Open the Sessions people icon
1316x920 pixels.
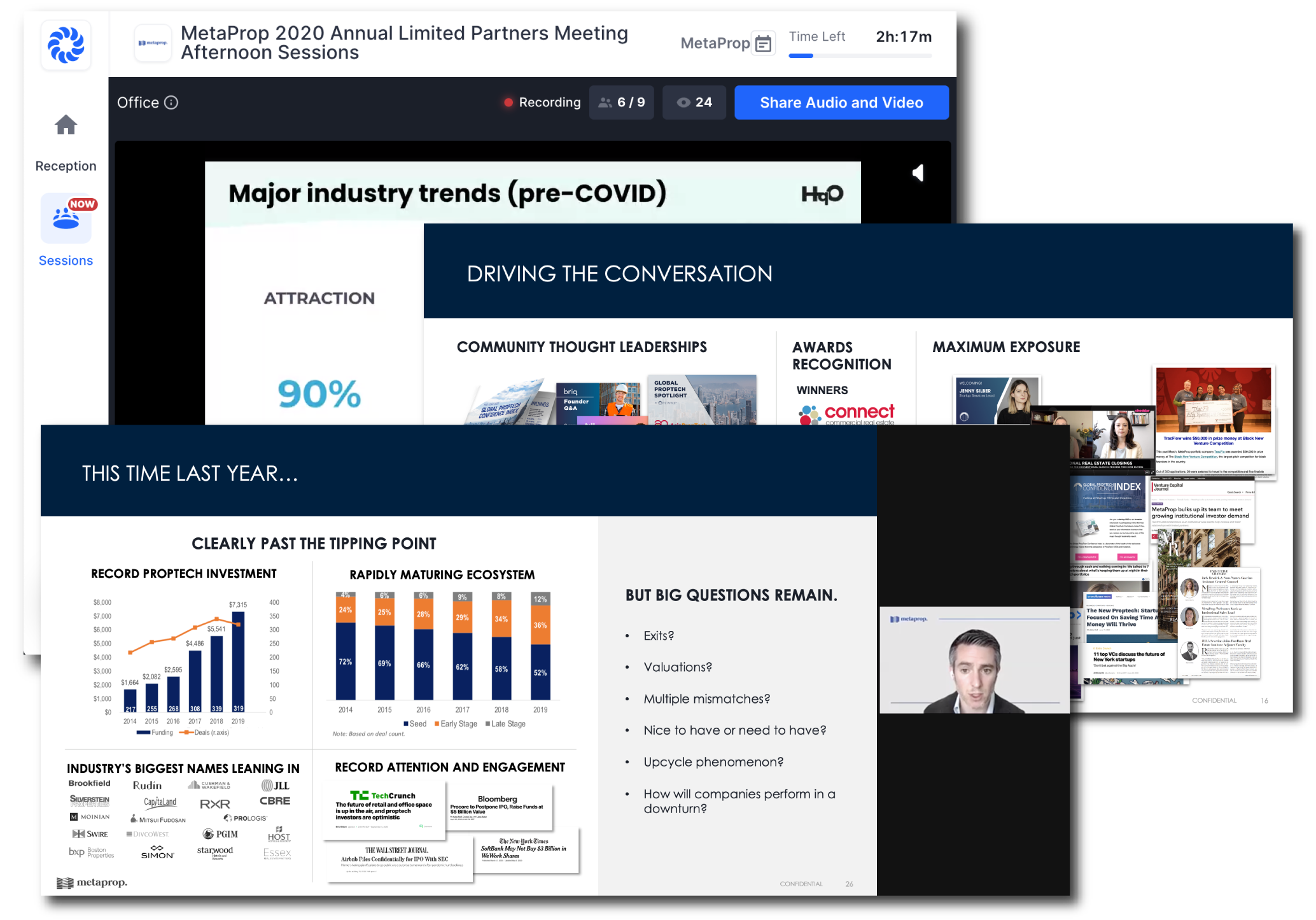66,218
